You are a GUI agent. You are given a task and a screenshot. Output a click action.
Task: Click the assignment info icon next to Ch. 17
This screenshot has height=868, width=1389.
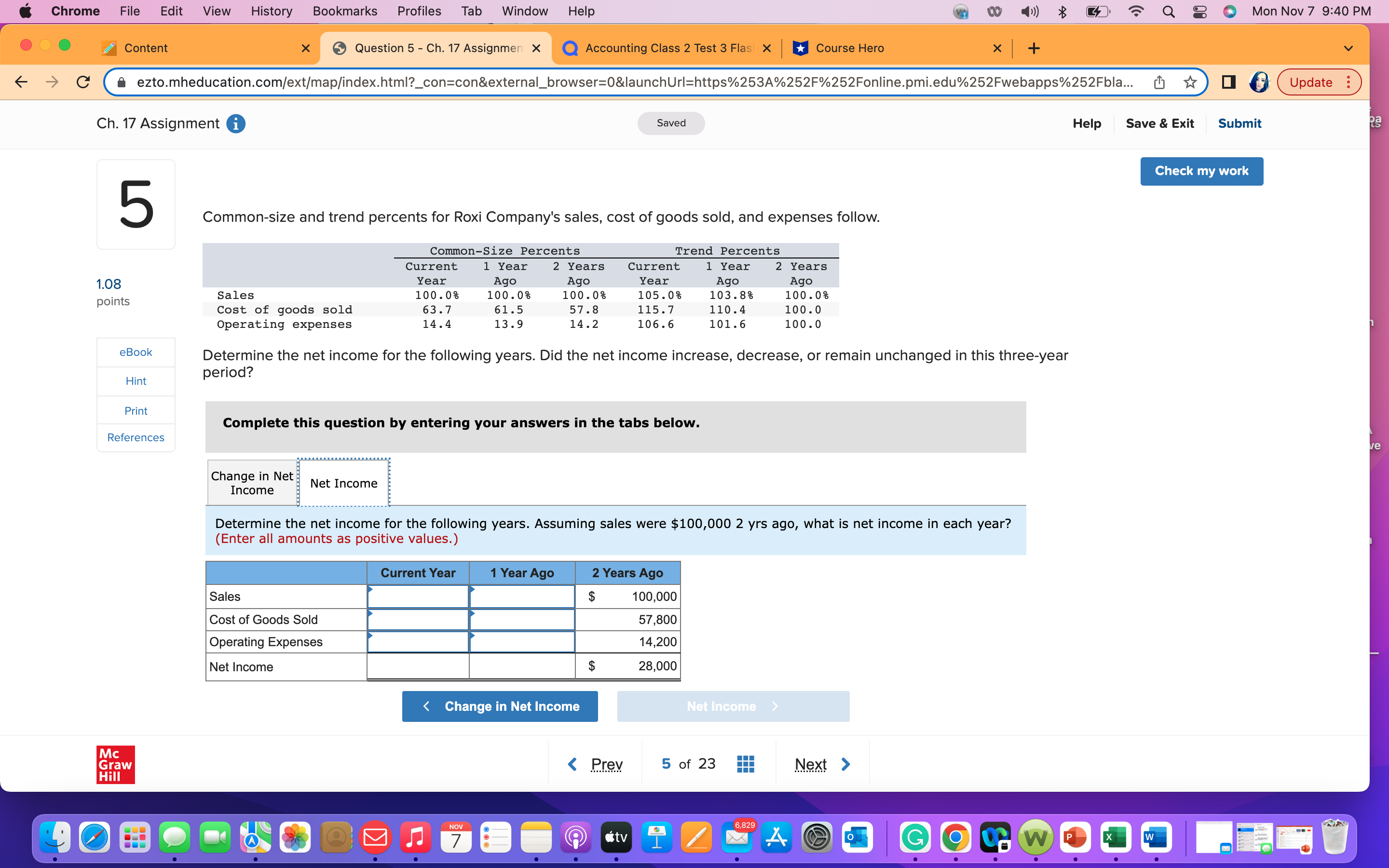(236, 123)
